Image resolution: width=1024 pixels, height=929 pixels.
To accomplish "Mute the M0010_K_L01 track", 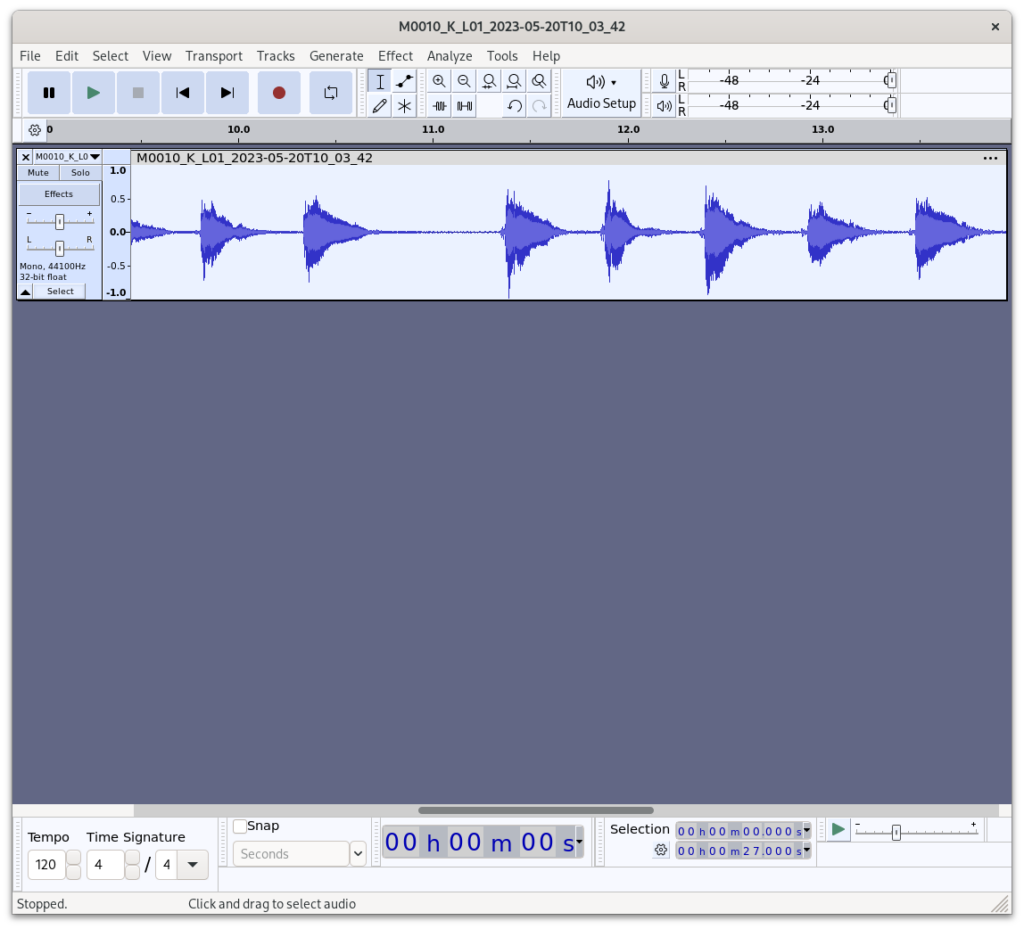I will (38, 173).
